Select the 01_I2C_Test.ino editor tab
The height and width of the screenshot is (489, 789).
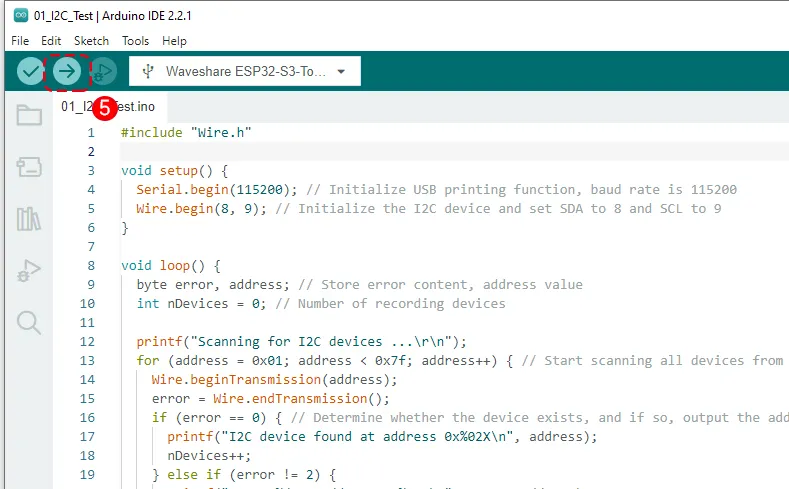[x=110, y=106]
